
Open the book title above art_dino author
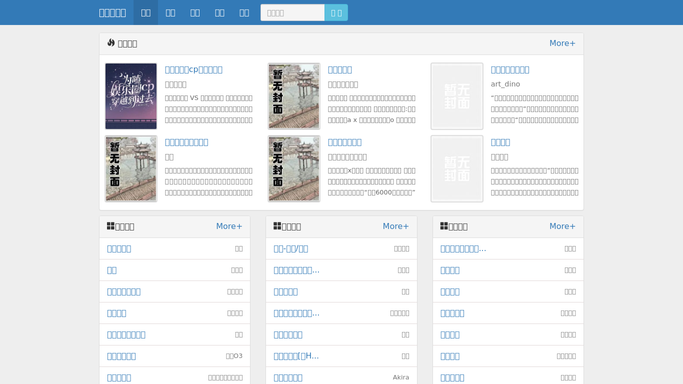click(x=510, y=70)
